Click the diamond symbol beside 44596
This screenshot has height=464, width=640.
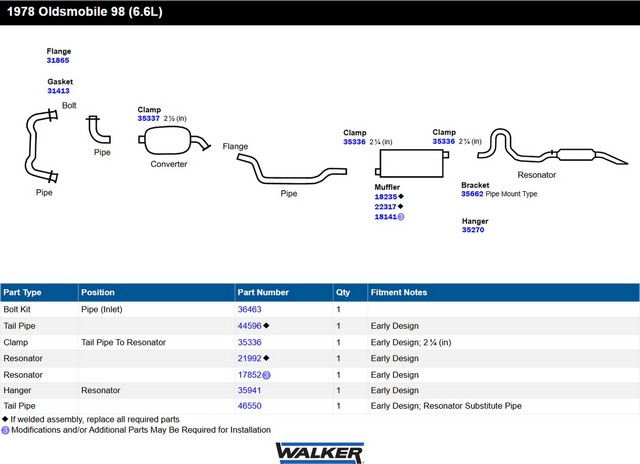tap(266, 325)
